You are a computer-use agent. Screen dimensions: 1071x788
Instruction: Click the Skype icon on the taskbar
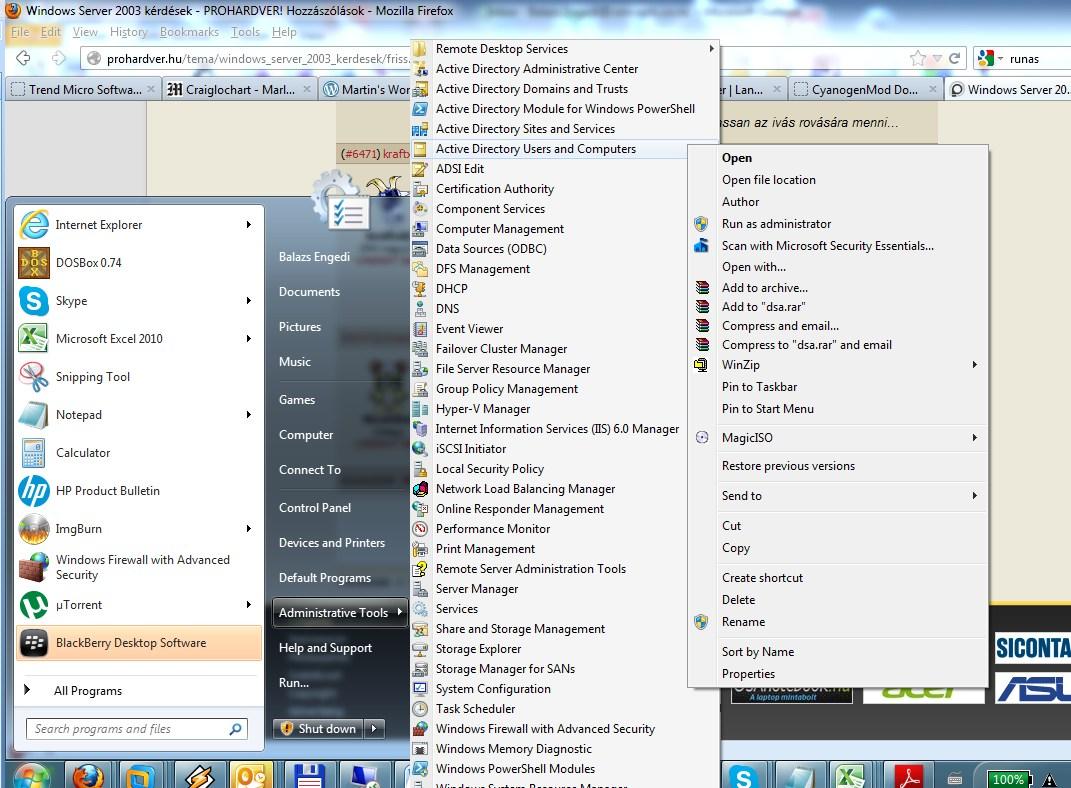[744, 776]
